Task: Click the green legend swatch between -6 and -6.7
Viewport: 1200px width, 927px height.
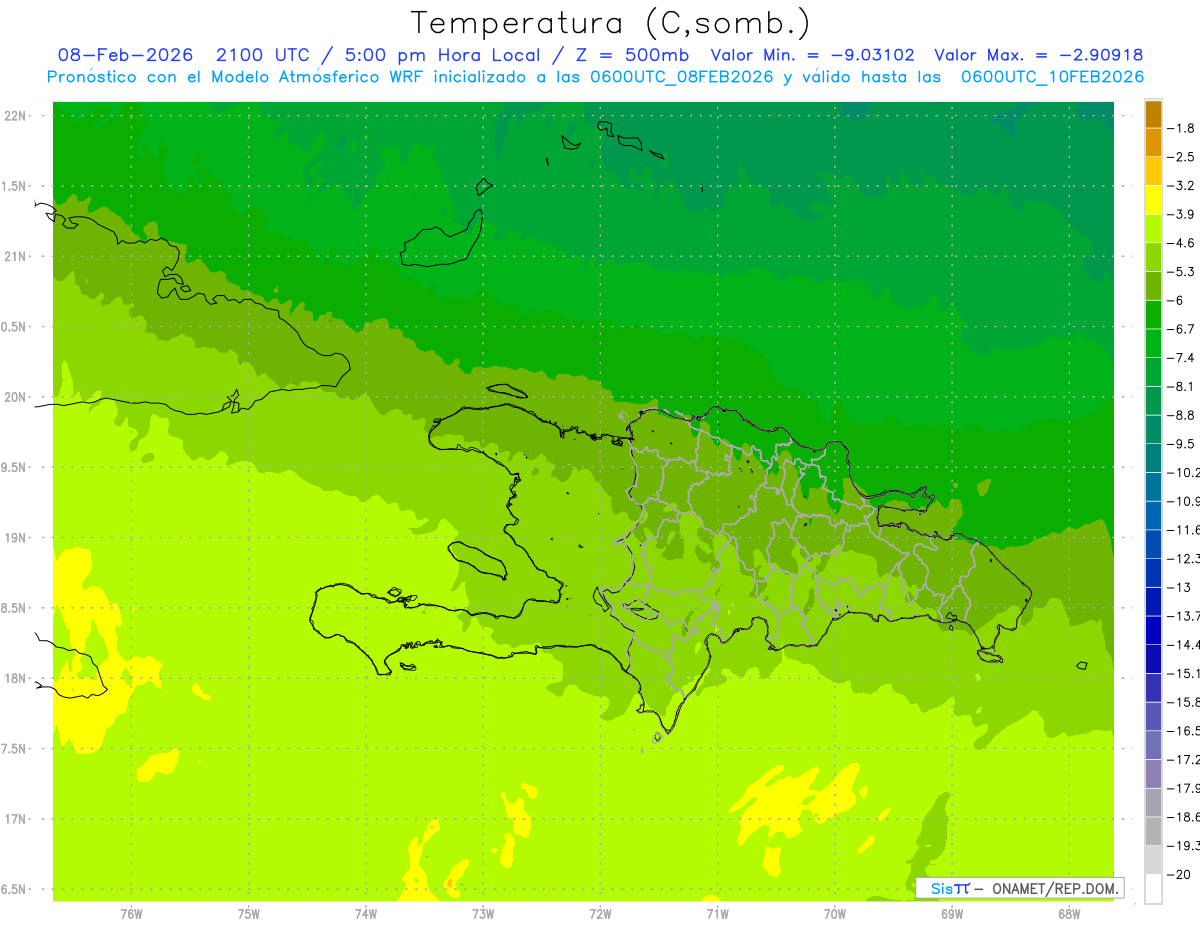Action: click(1153, 315)
